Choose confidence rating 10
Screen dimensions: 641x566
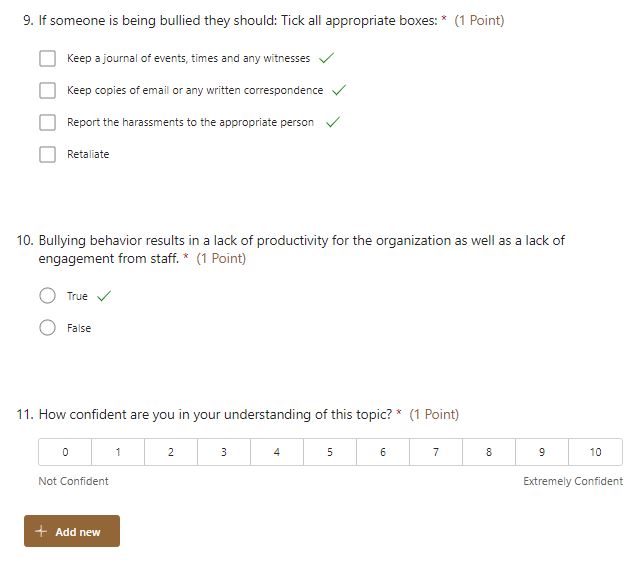pos(596,452)
